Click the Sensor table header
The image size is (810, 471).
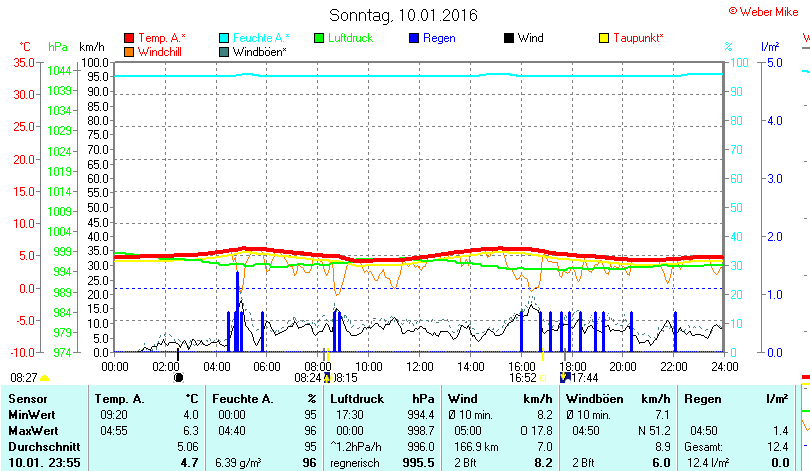pyautogui.click(x=28, y=399)
